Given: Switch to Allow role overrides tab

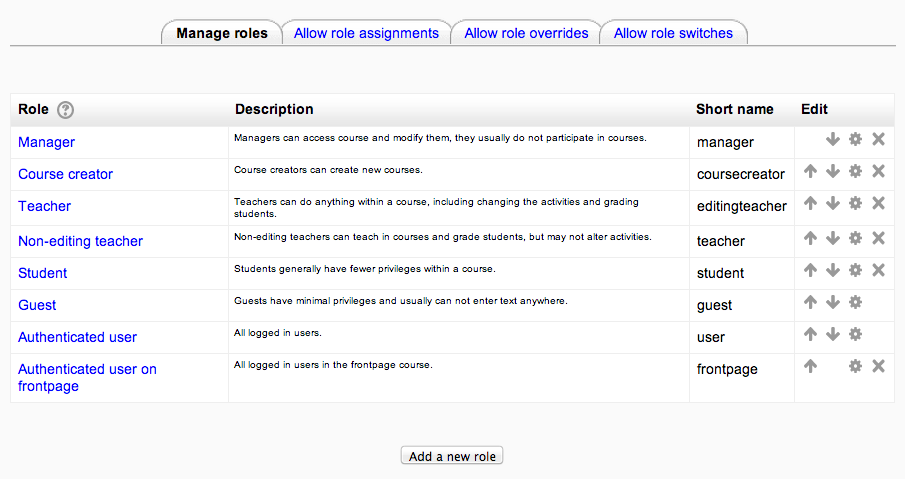Looking at the screenshot, I should pos(526,33).
